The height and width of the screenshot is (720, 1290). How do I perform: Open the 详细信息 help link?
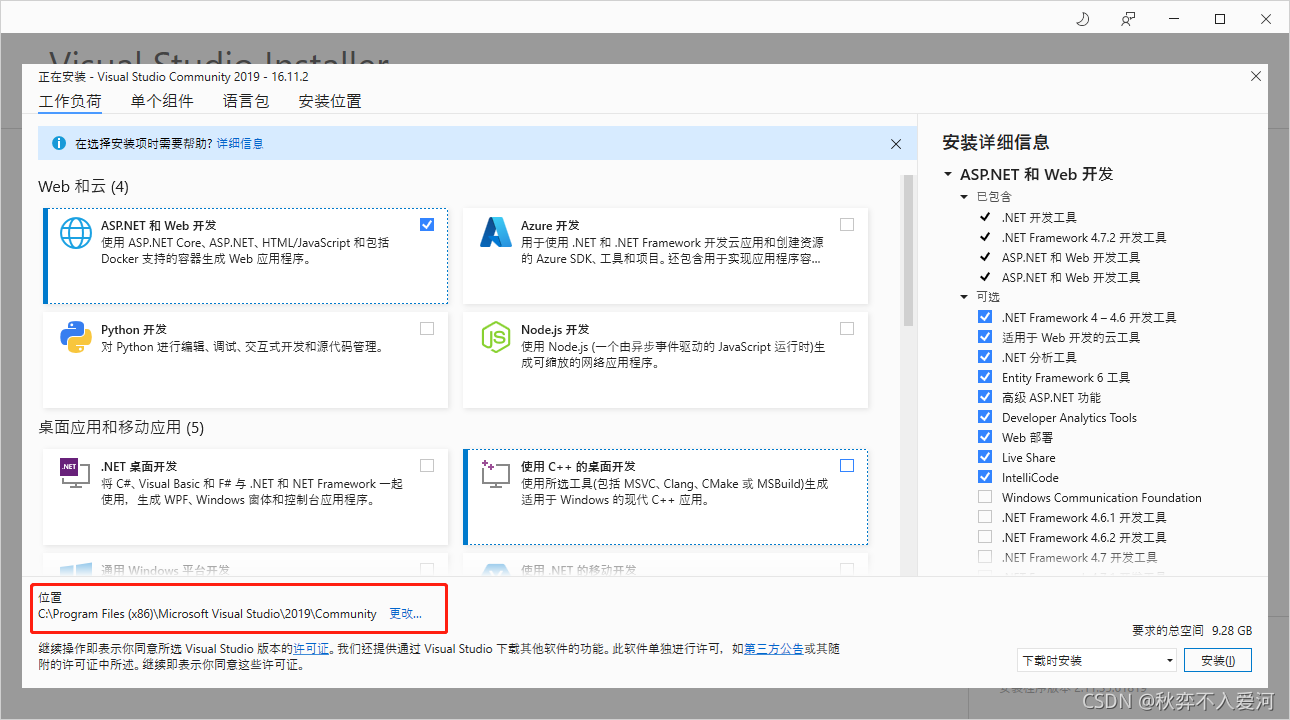point(240,144)
